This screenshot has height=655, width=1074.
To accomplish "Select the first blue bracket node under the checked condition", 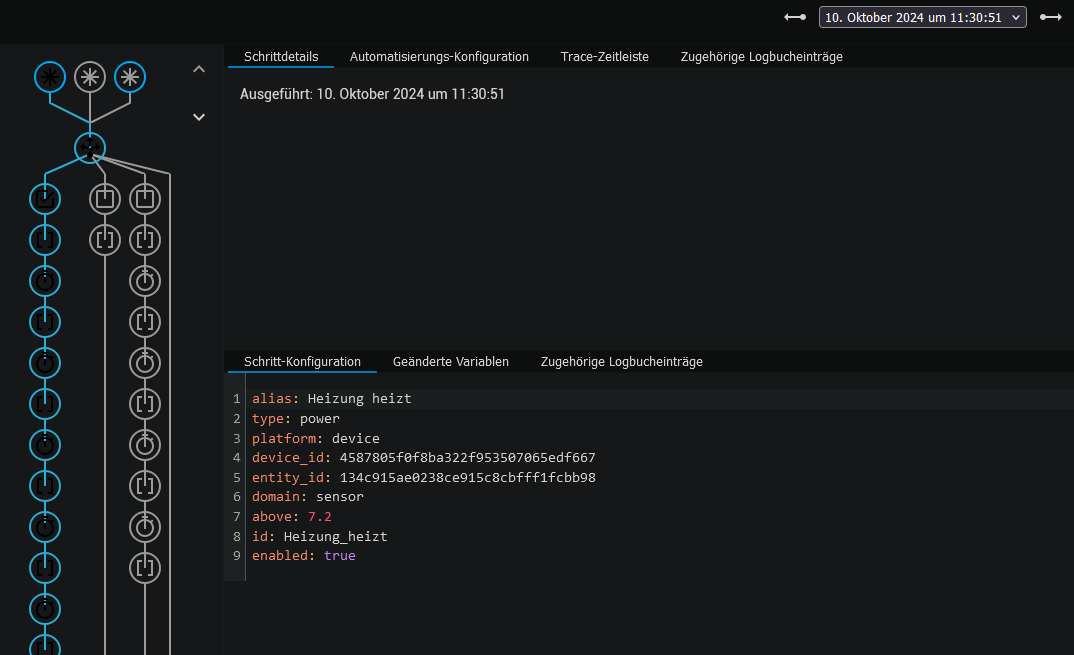I will (45, 240).
